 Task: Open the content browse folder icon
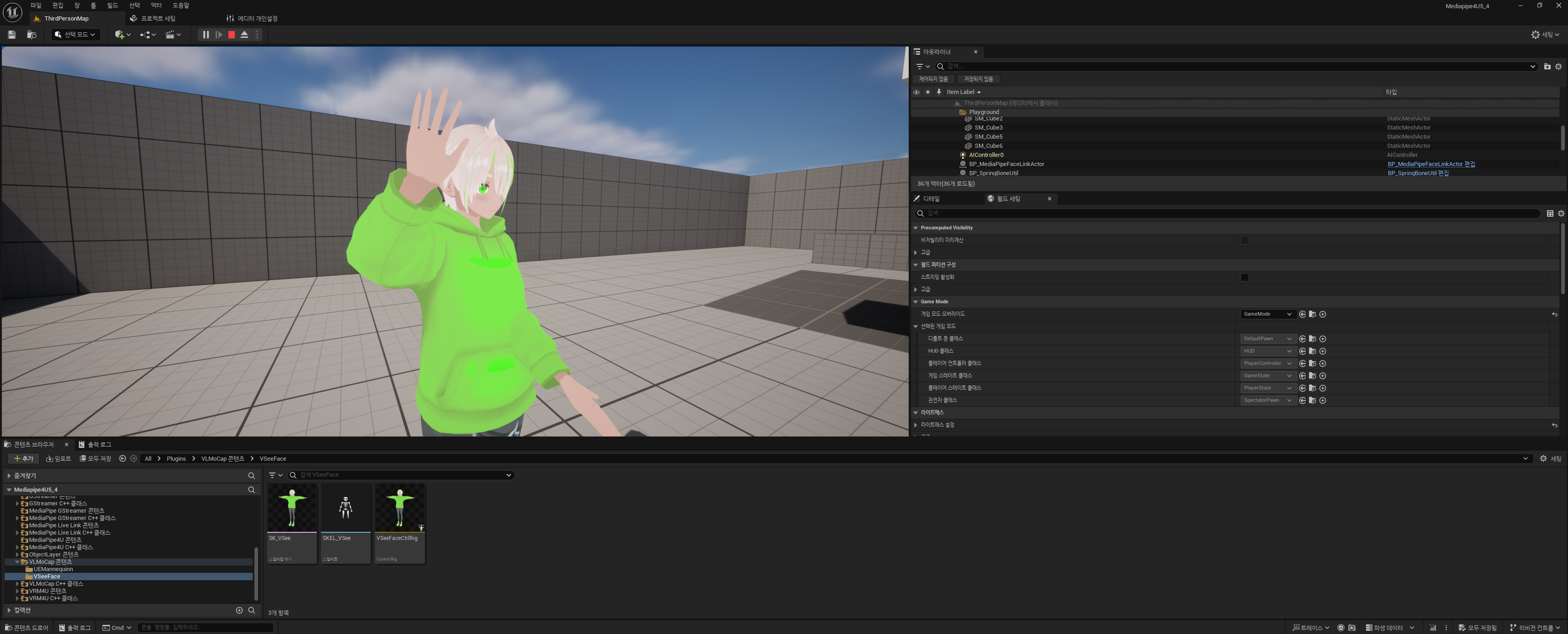coord(31,35)
